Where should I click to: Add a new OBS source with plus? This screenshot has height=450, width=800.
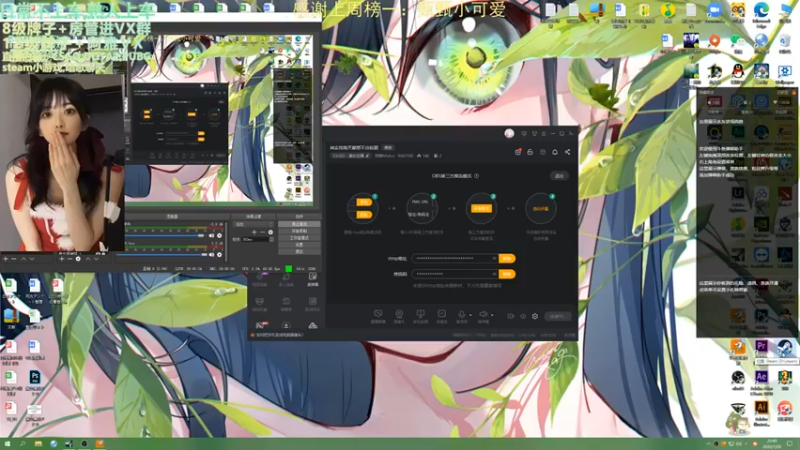click(x=62, y=259)
